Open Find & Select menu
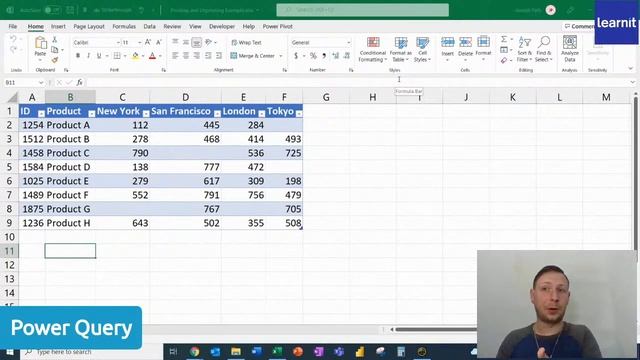640x360 pixels. coord(544,49)
